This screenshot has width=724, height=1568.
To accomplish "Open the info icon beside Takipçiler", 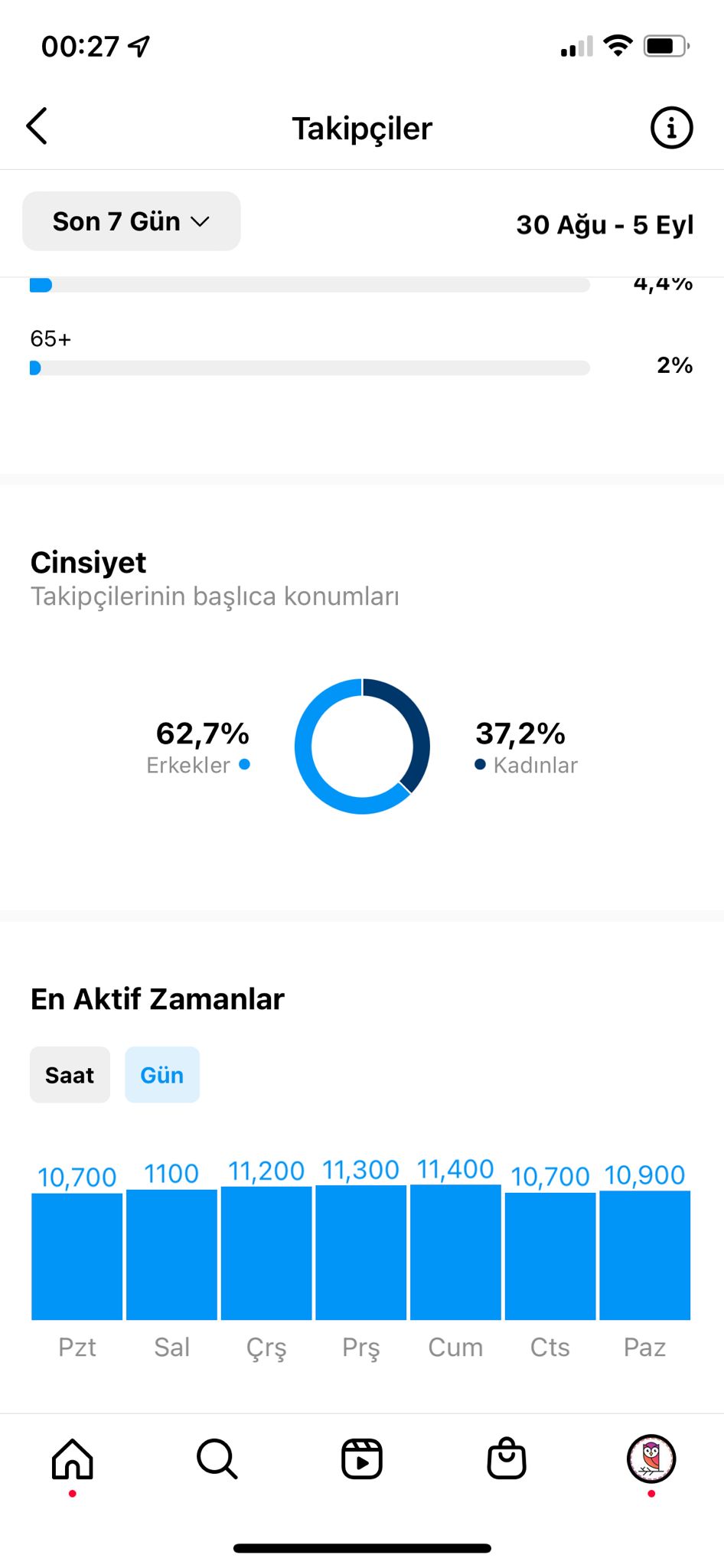I will click(671, 127).
